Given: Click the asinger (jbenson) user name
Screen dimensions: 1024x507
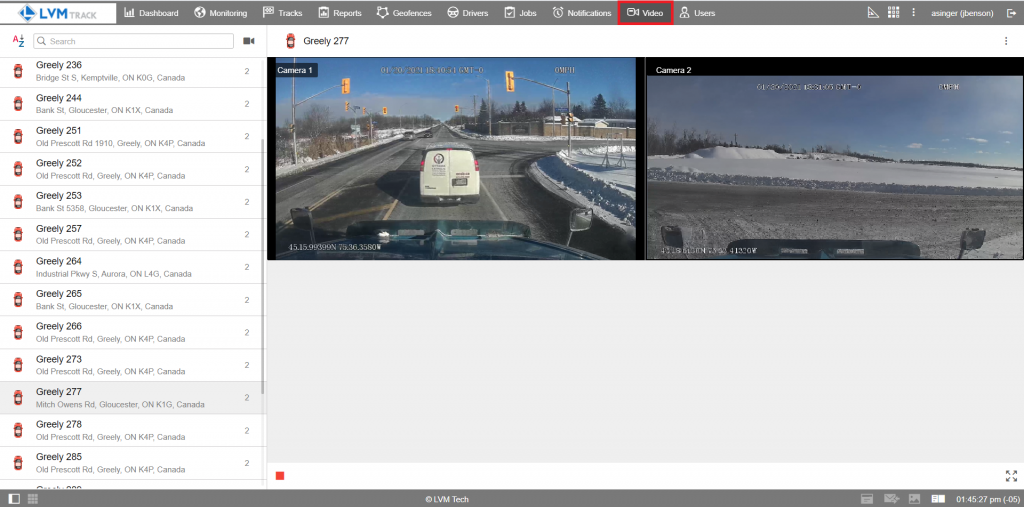Looking at the screenshot, I should point(963,13).
